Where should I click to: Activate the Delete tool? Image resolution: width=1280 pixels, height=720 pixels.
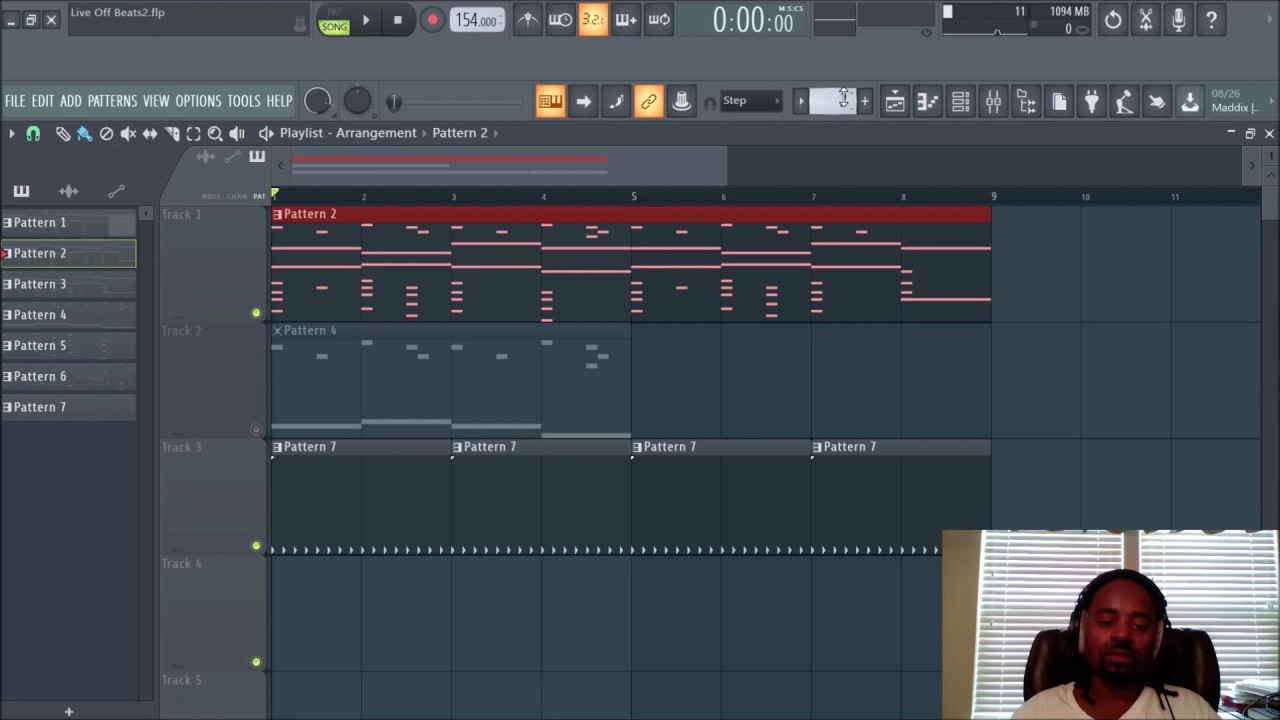click(107, 133)
